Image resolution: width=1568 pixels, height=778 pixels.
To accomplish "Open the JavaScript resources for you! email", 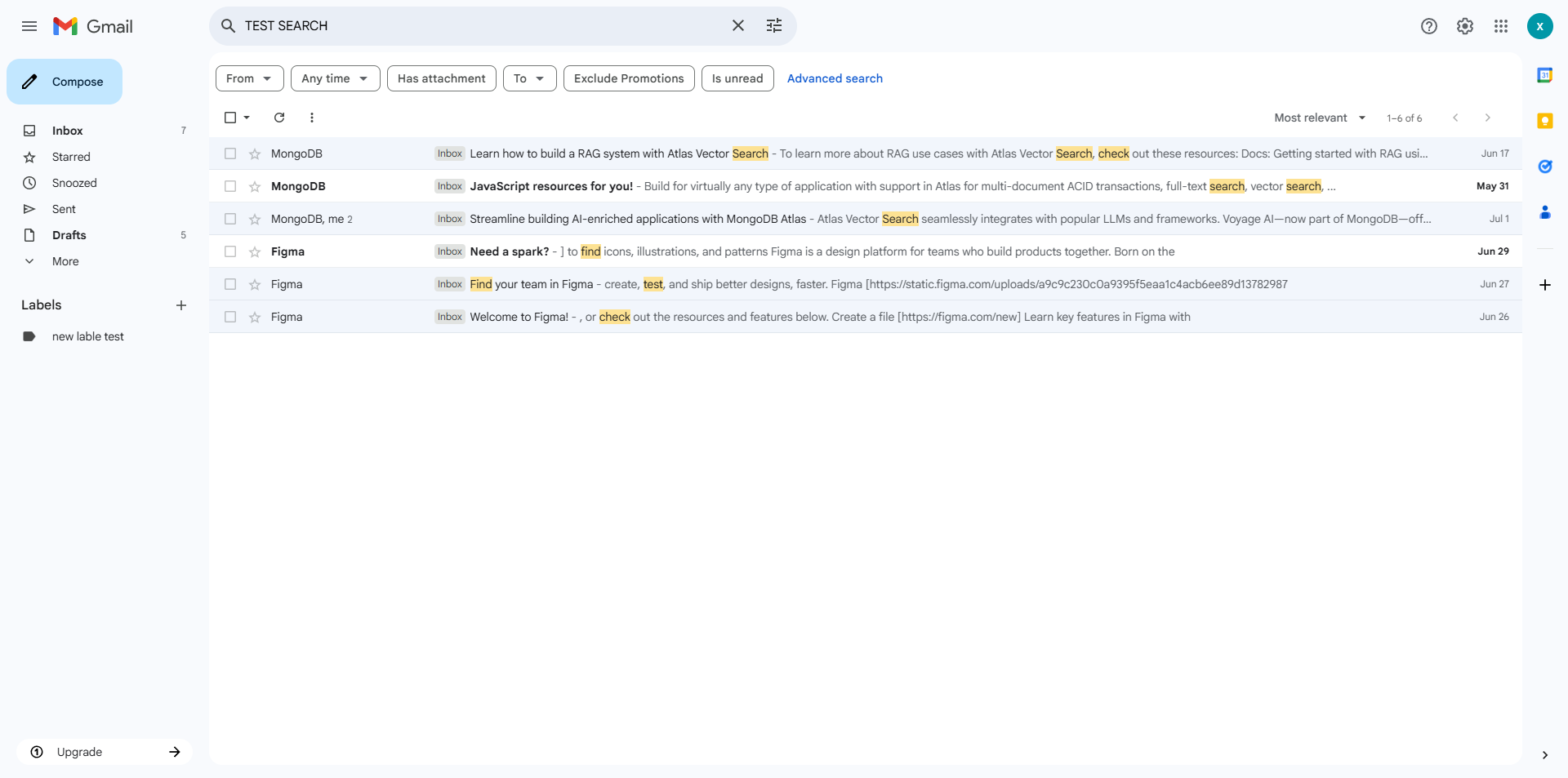I will 866,186.
